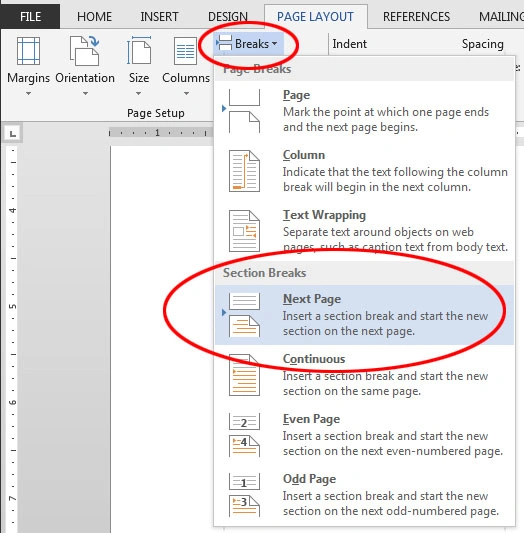Click the horizontal ruler at mark 1
Screen dimensions: 524x533
pos(157,133)
